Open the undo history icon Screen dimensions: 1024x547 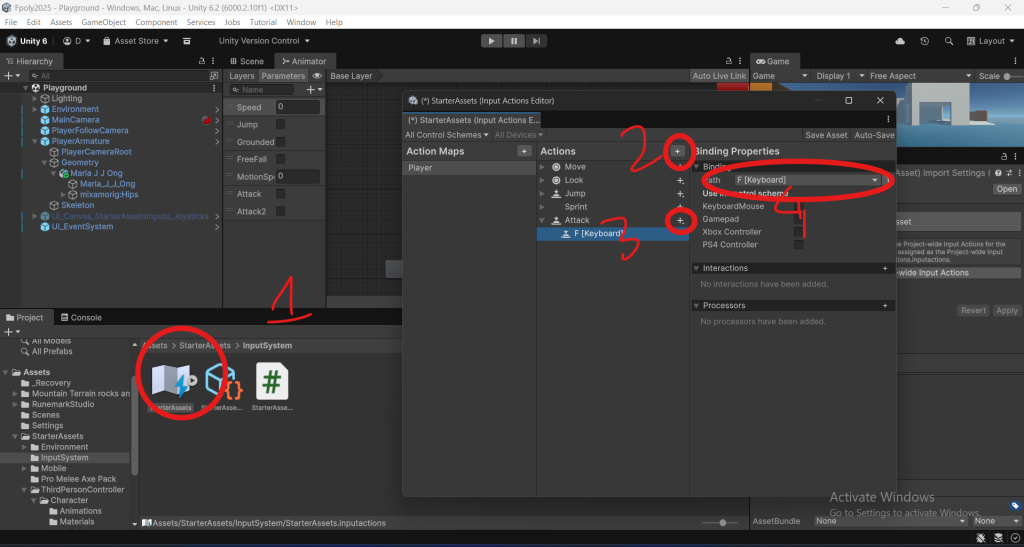click(x=924, y=41)
